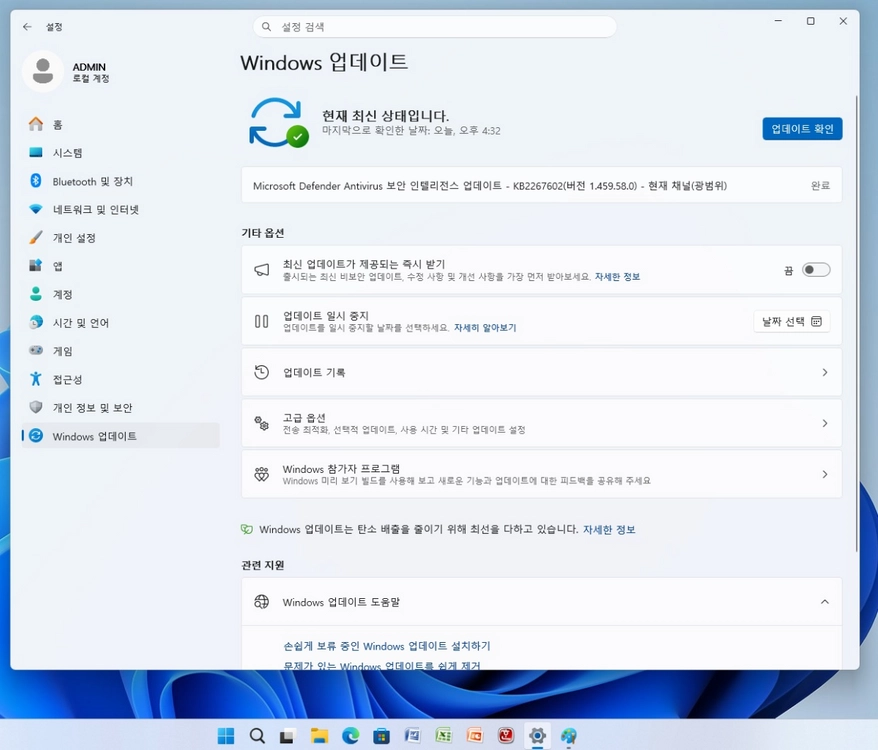Screen dimensions: 878x750
Task: Click the globe help icon beside 도움말
Action: click(261, 602)
